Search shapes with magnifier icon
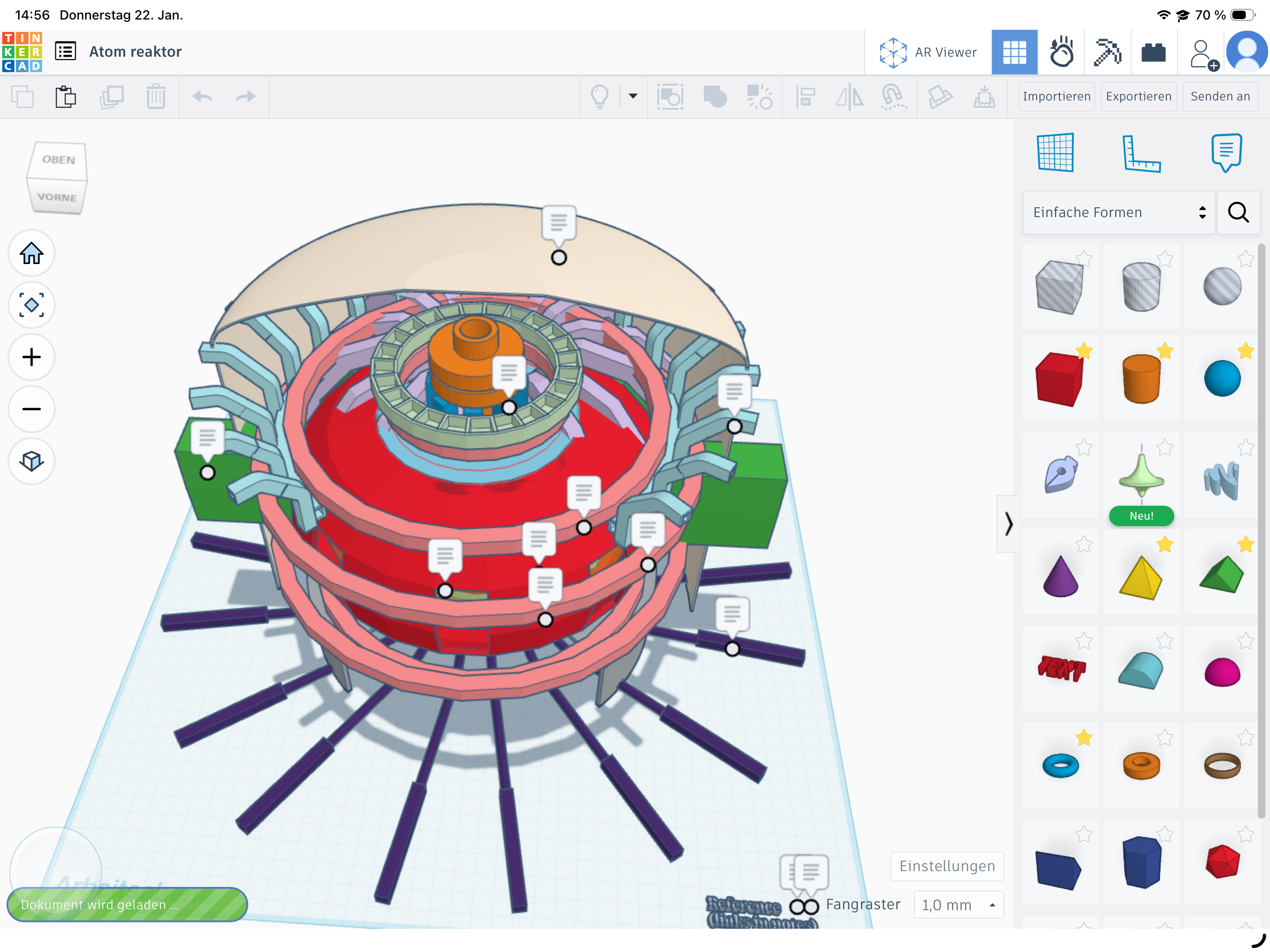 1238,212
